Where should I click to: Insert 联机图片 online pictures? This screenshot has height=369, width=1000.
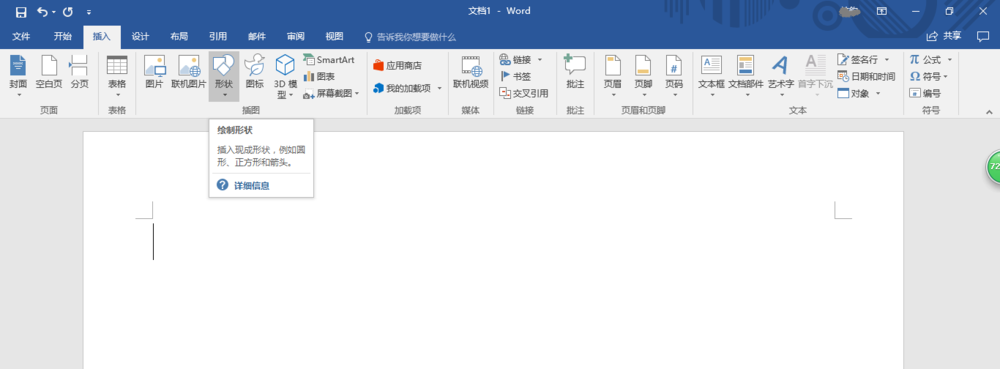(x=189, y=71)
